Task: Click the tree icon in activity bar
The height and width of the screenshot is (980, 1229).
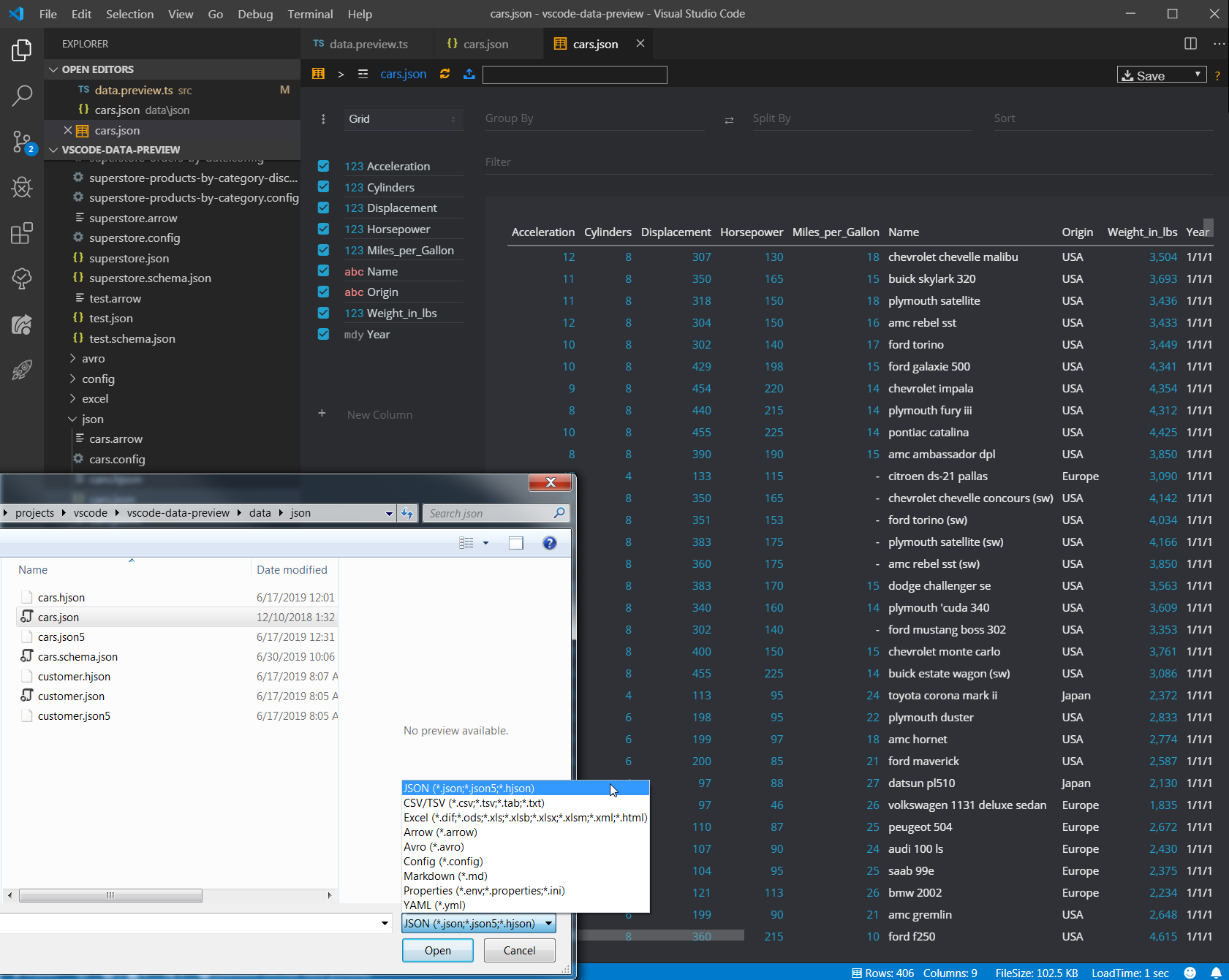Action: pos(22,278)
